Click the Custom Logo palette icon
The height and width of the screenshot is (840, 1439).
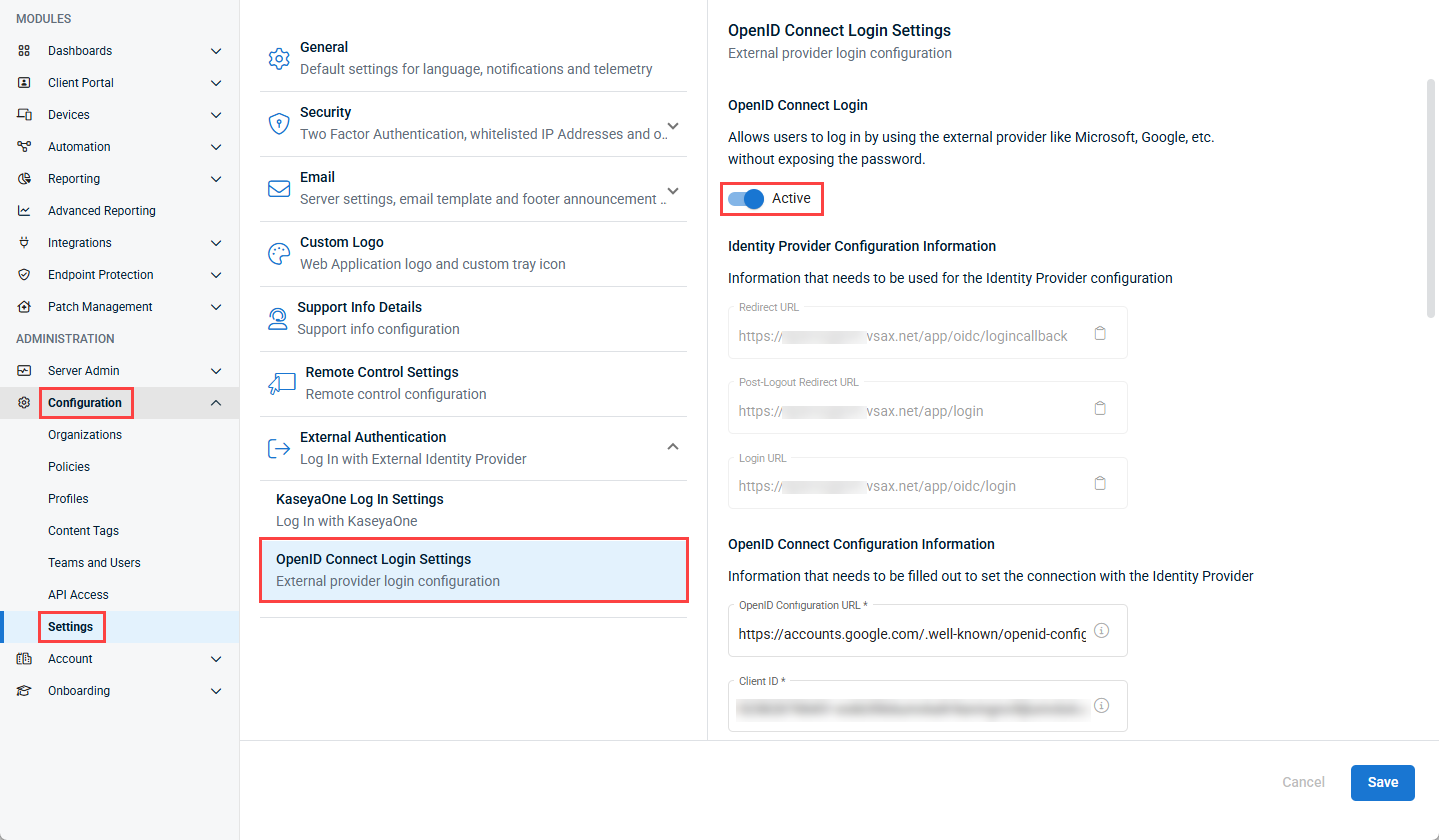[x=279, y=254]
